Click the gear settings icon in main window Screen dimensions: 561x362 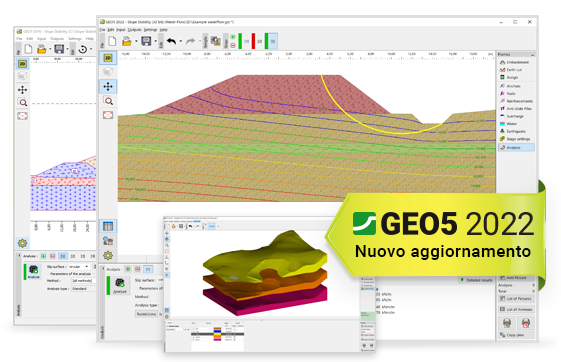tap(108, 255)
